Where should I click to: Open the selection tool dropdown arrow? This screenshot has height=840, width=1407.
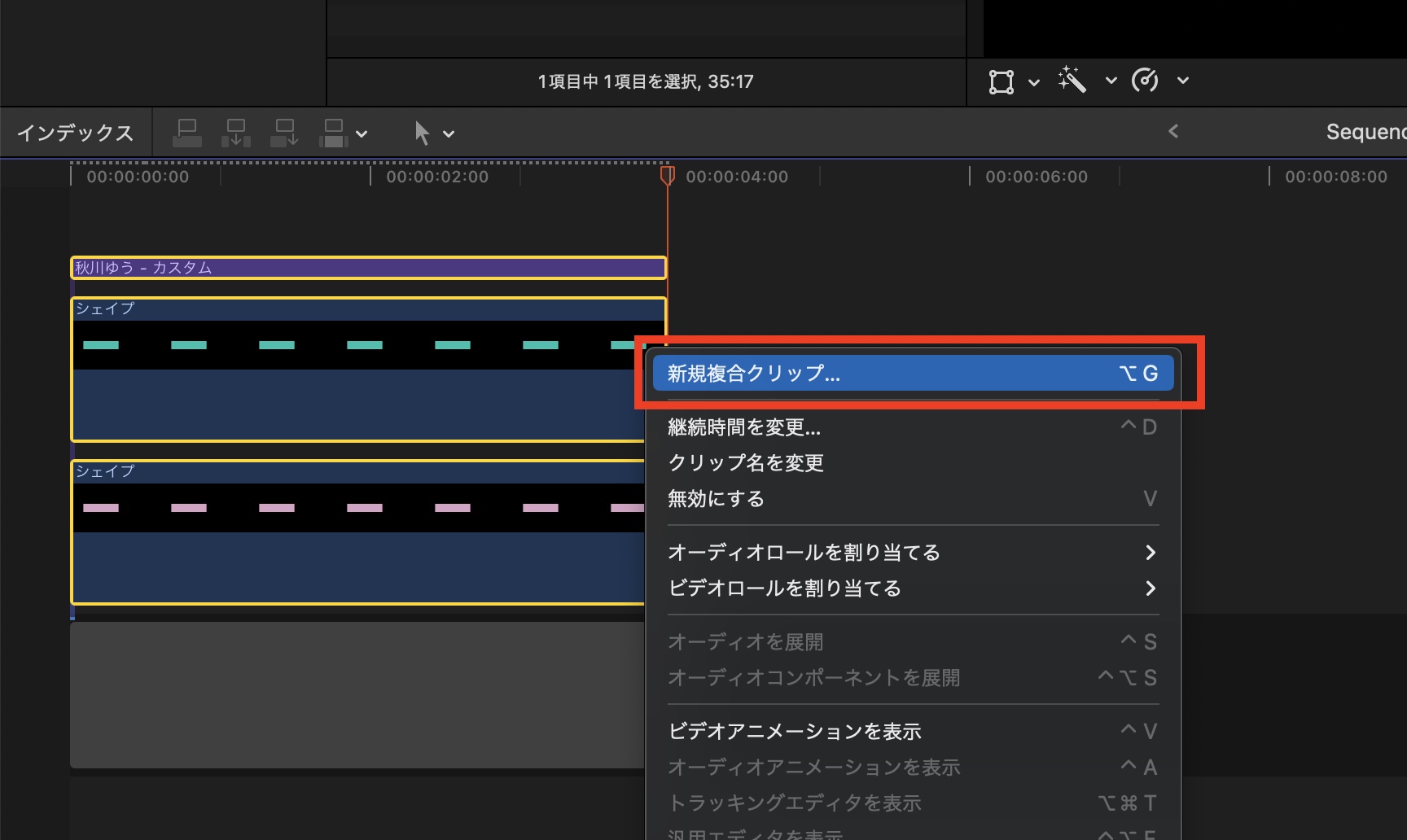[x=449, y=134]
